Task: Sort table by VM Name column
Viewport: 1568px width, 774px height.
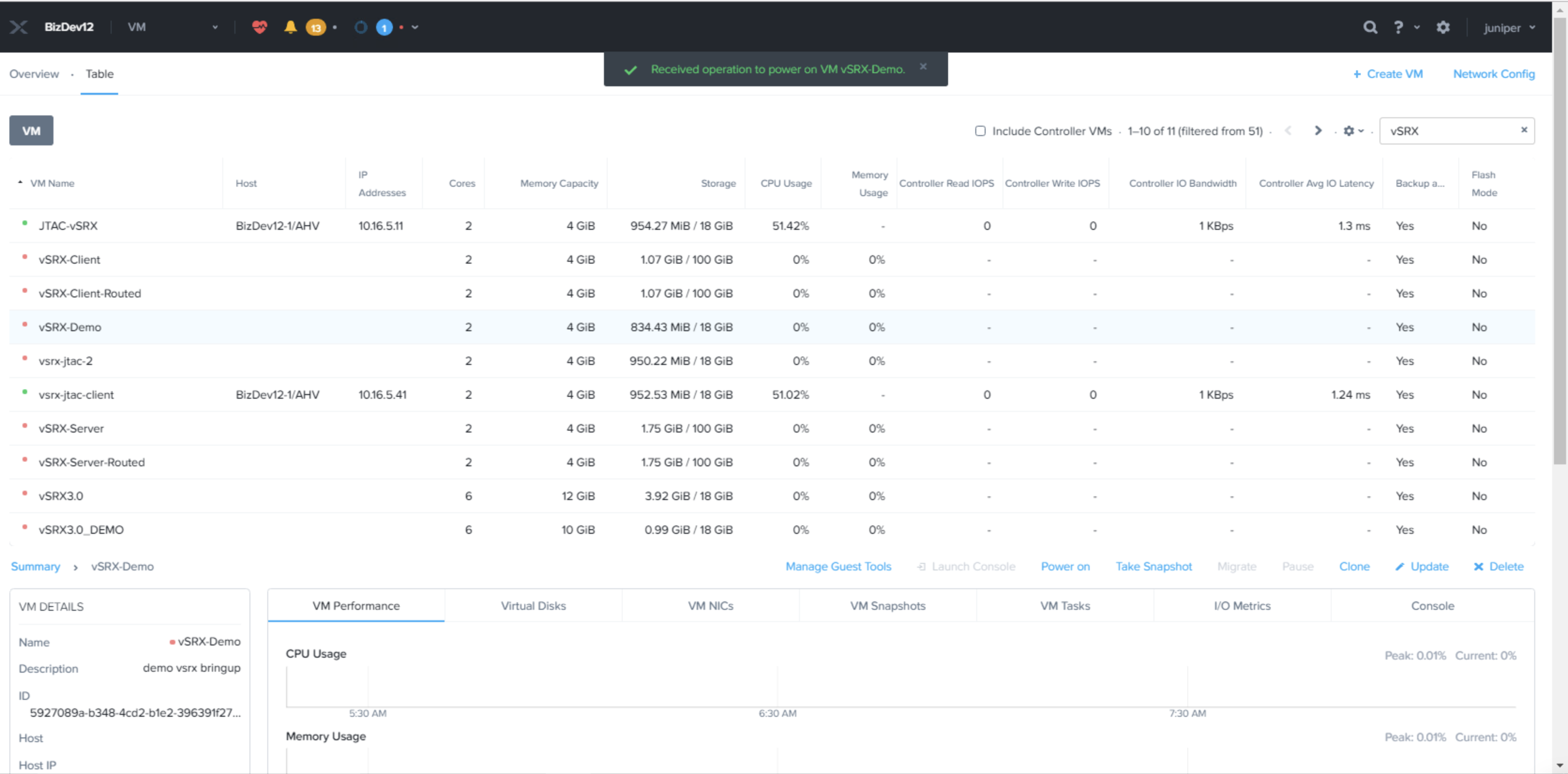Action: click(x=53, y=183)
